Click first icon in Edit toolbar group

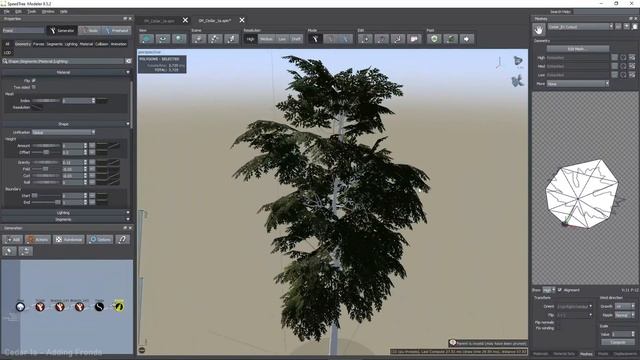coord(365,39)
